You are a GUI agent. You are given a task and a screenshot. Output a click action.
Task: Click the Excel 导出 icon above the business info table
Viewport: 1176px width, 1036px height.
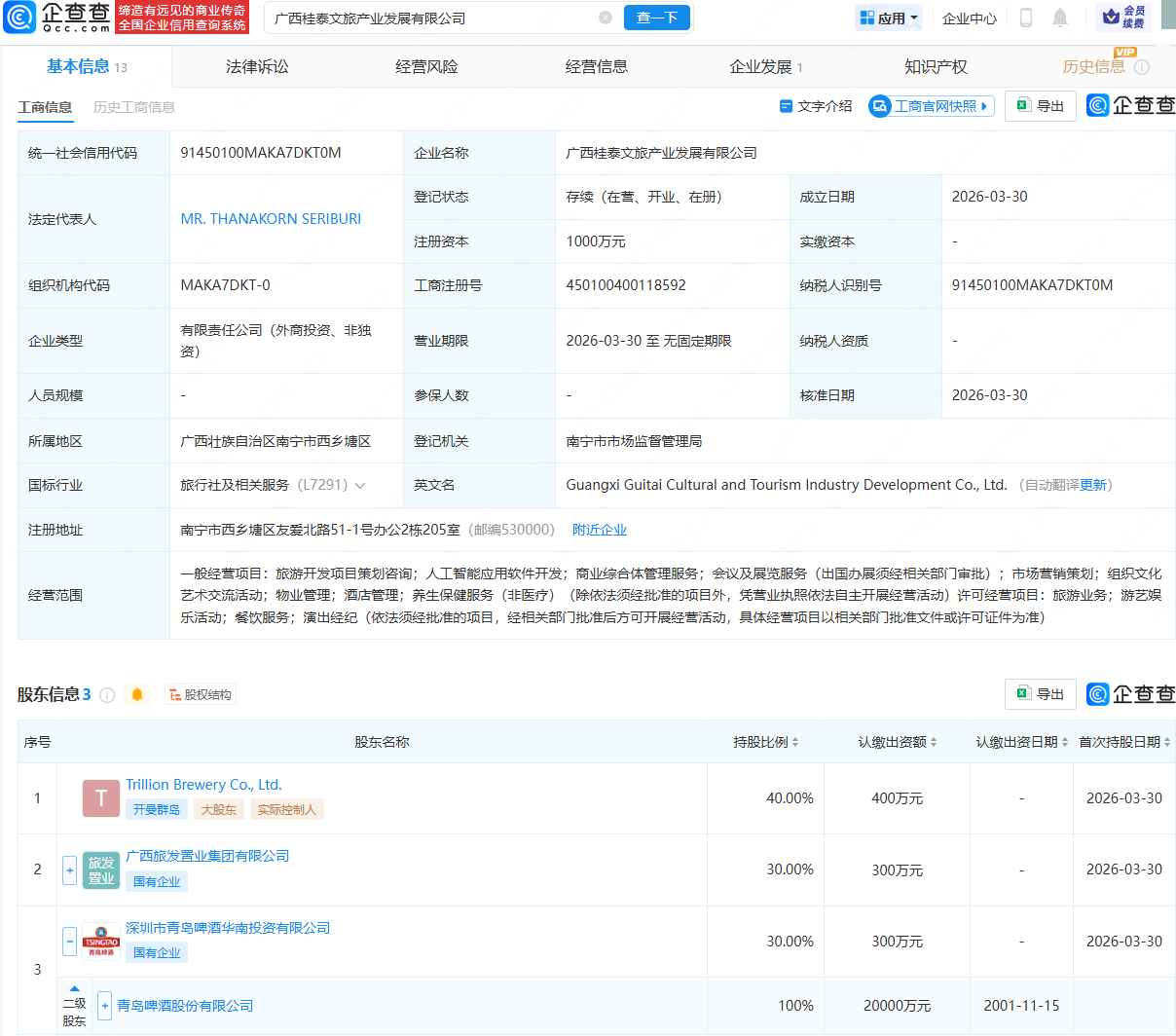(1040, 106)
